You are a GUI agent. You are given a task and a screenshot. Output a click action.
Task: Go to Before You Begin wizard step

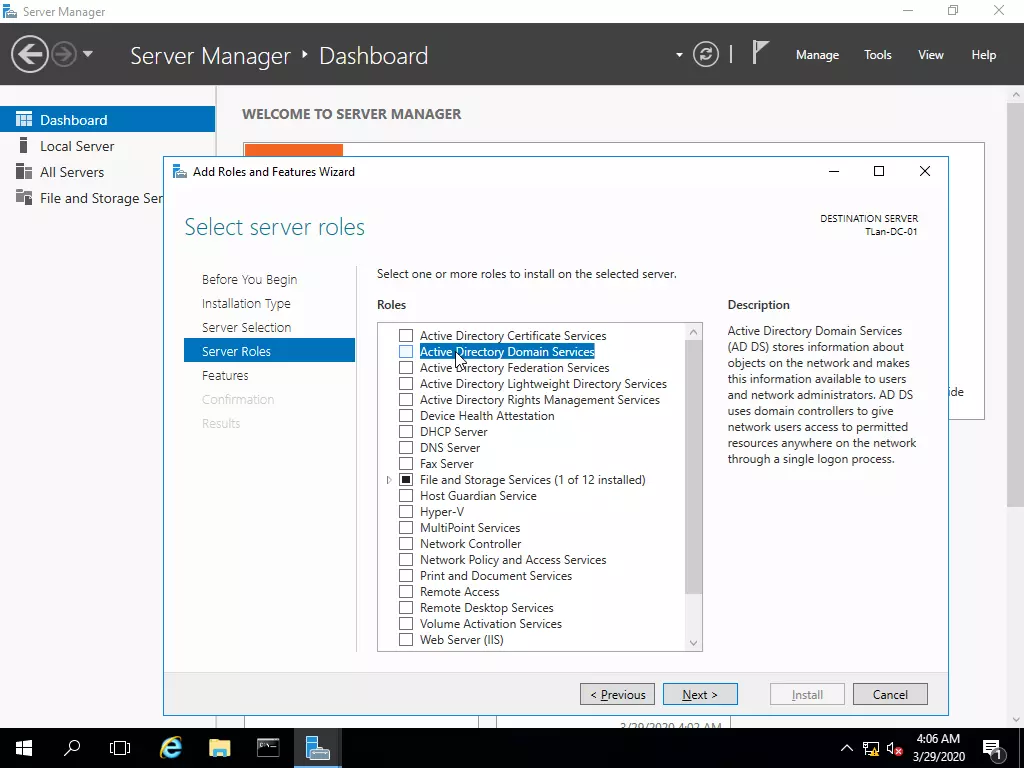pyautogui.click(x=249, y=280)
